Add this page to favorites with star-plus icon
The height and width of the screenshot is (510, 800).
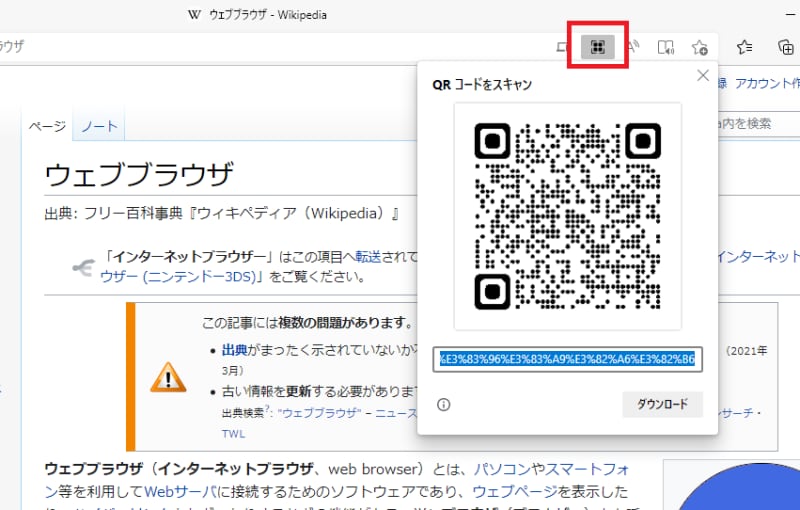pyautogui.click(x=700, y=47)
